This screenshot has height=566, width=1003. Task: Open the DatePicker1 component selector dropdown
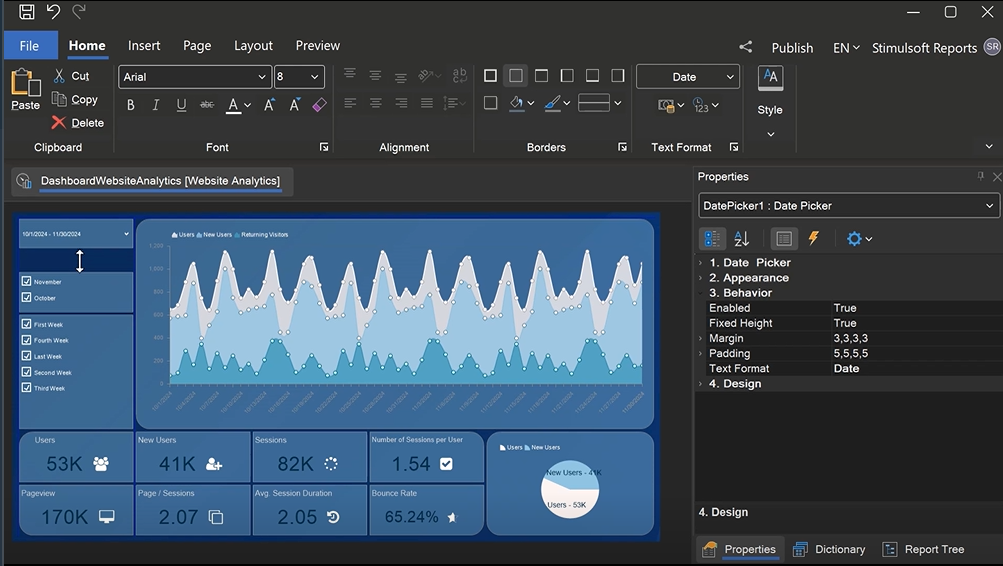[847, 206]
